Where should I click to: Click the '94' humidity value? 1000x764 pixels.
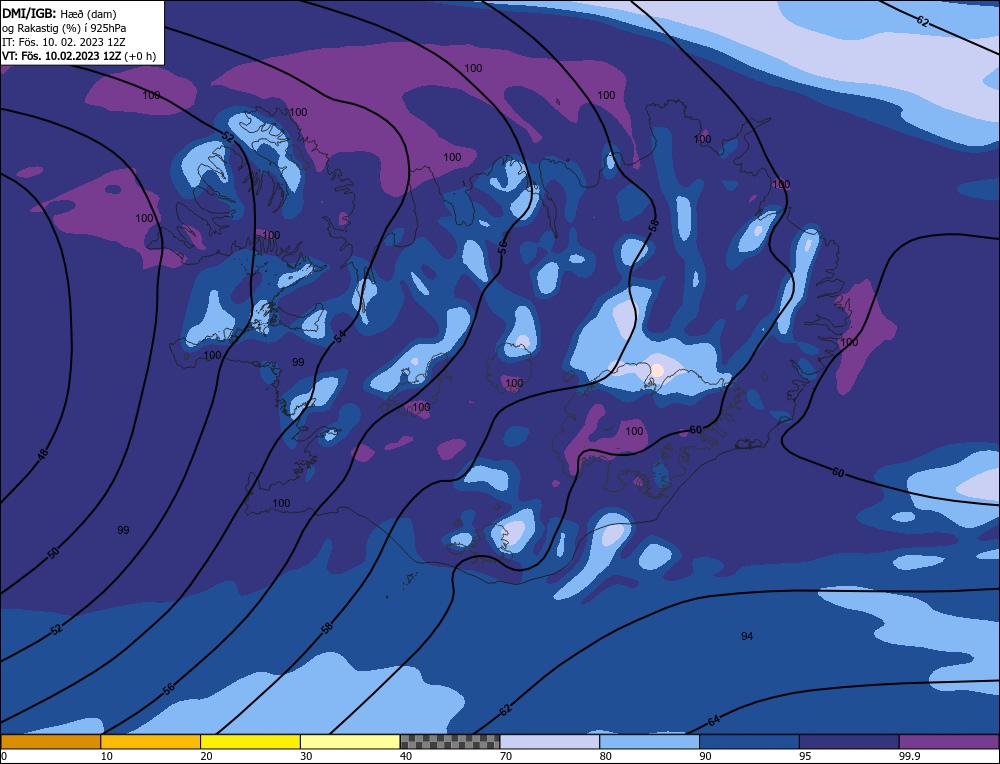[x=747, y=636]
